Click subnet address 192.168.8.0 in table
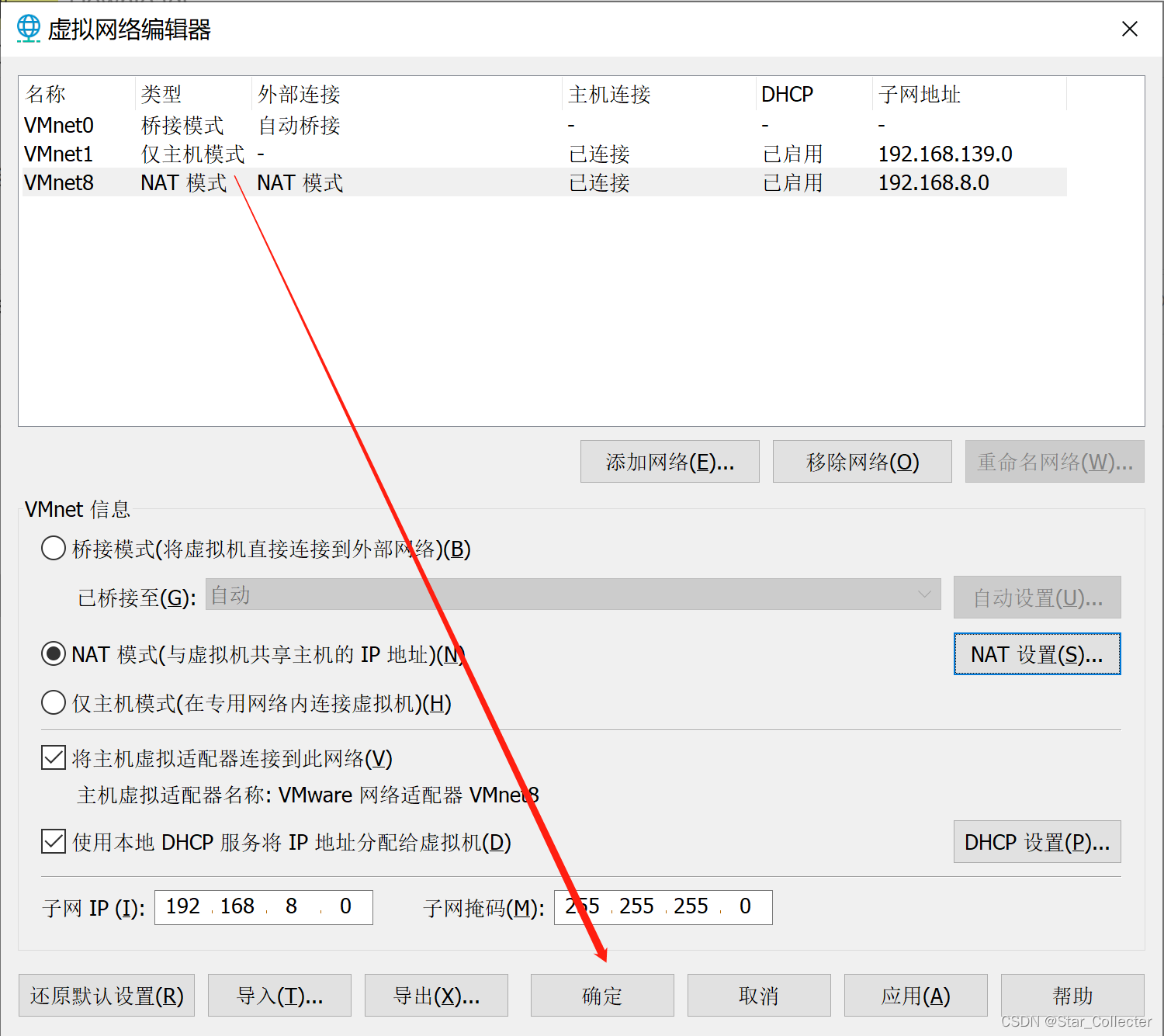This screenshot has width=1164, height=1036. 934,182
